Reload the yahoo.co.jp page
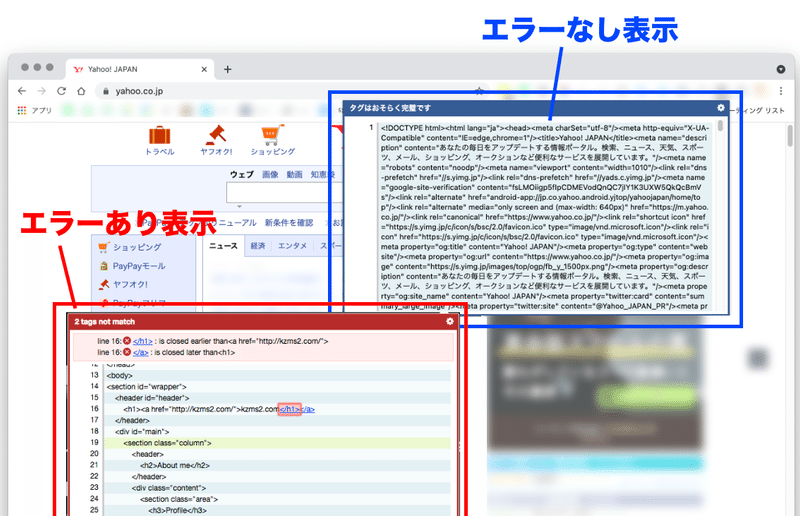The height and width of the screenshot is (516, 800). point(61,91)
